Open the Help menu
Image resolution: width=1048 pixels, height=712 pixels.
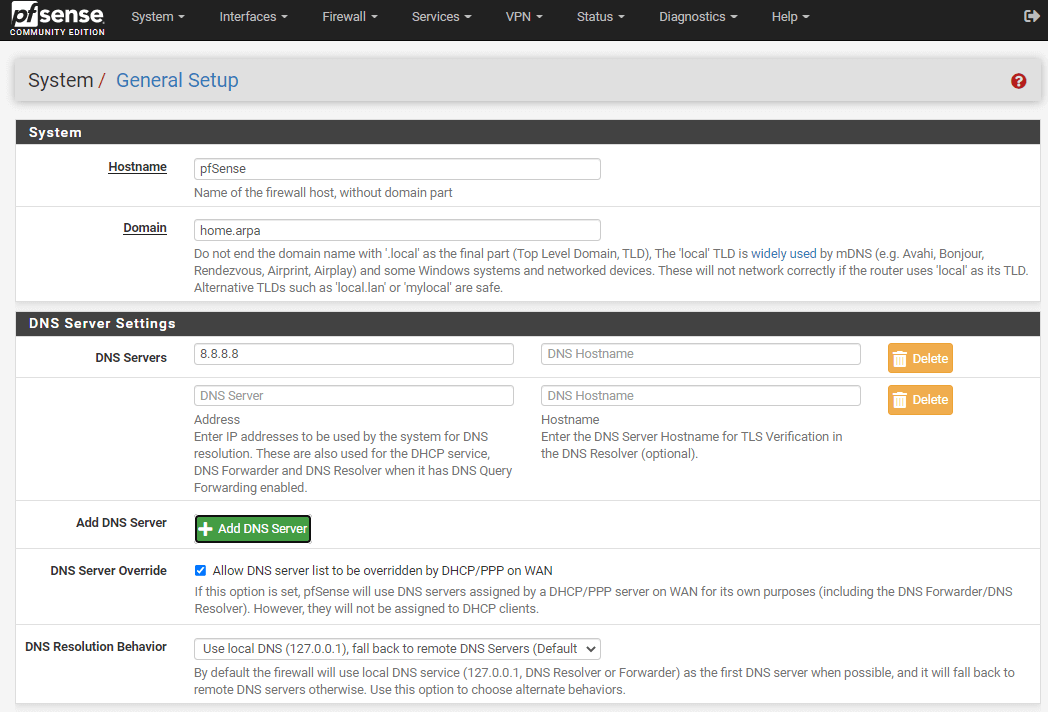point(790,17)
